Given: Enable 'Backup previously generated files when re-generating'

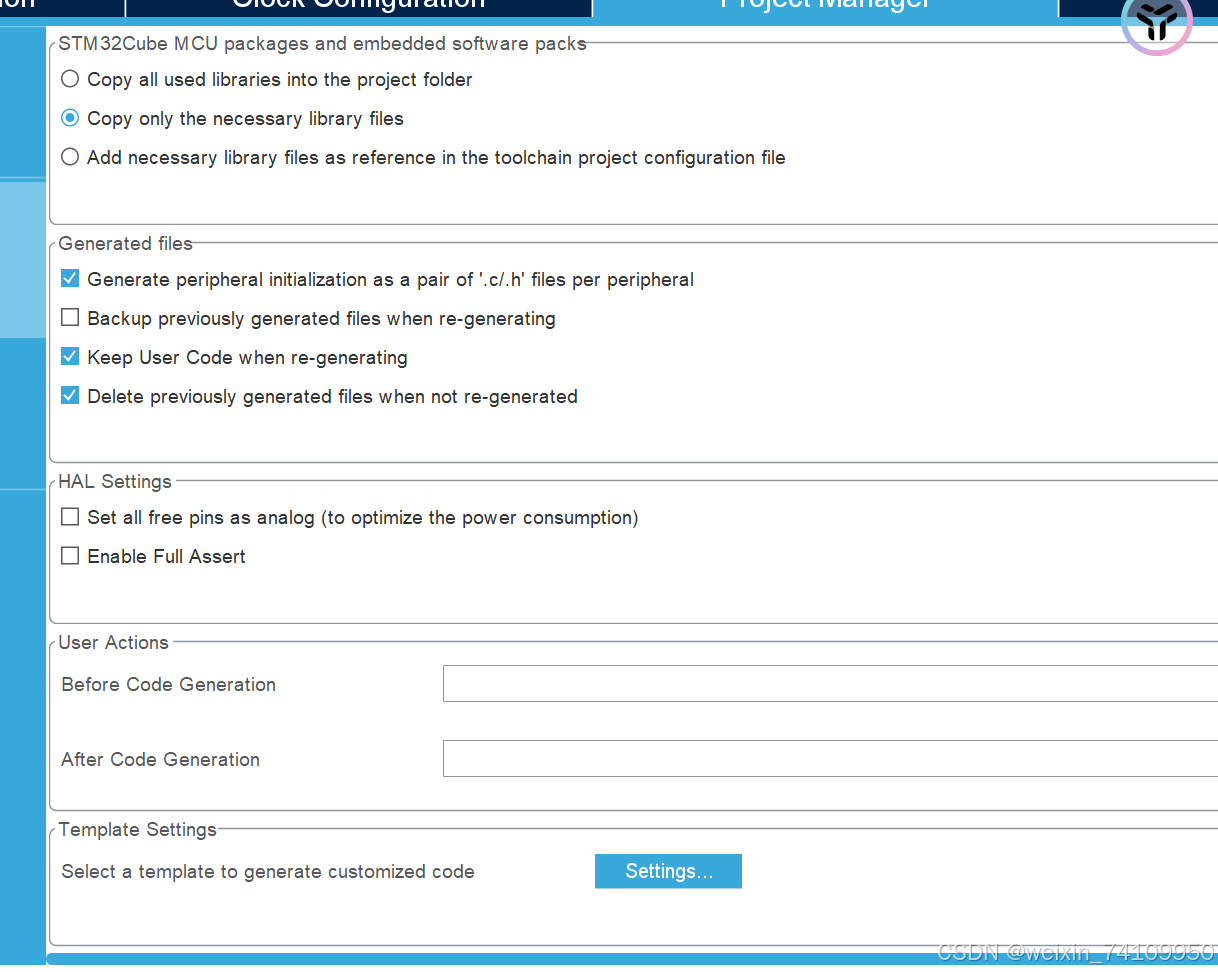Looking at the screenshot, I should (x=70, y=318).
